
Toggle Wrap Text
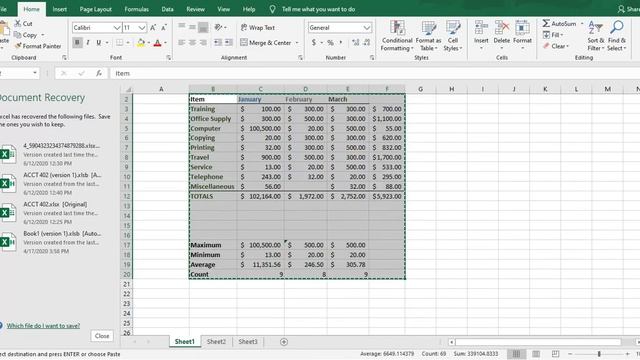point(258,27)
